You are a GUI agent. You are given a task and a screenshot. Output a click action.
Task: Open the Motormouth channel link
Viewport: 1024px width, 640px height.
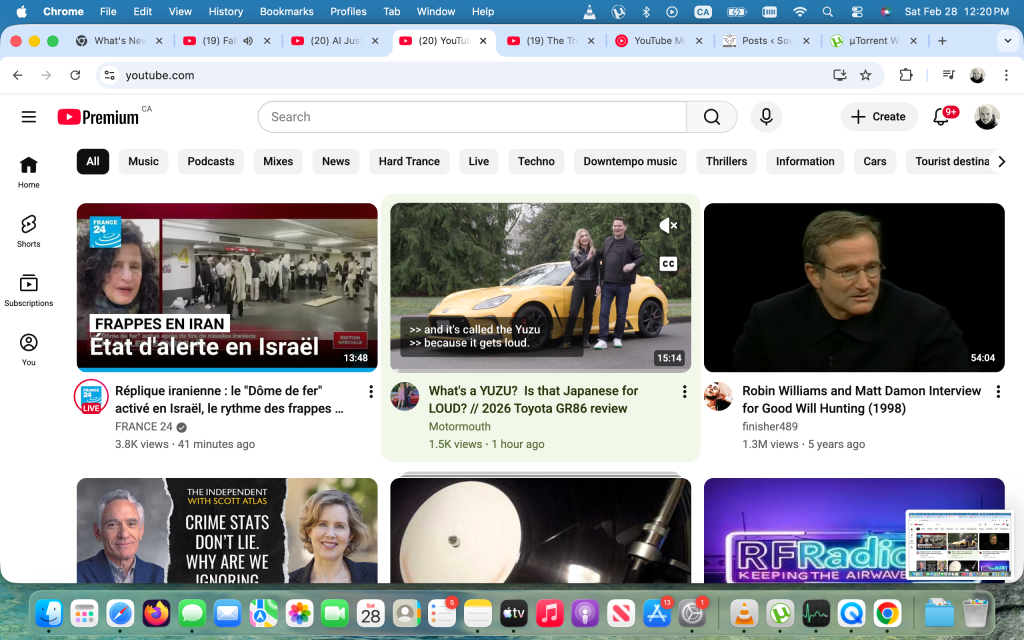[x=459, y=426]
